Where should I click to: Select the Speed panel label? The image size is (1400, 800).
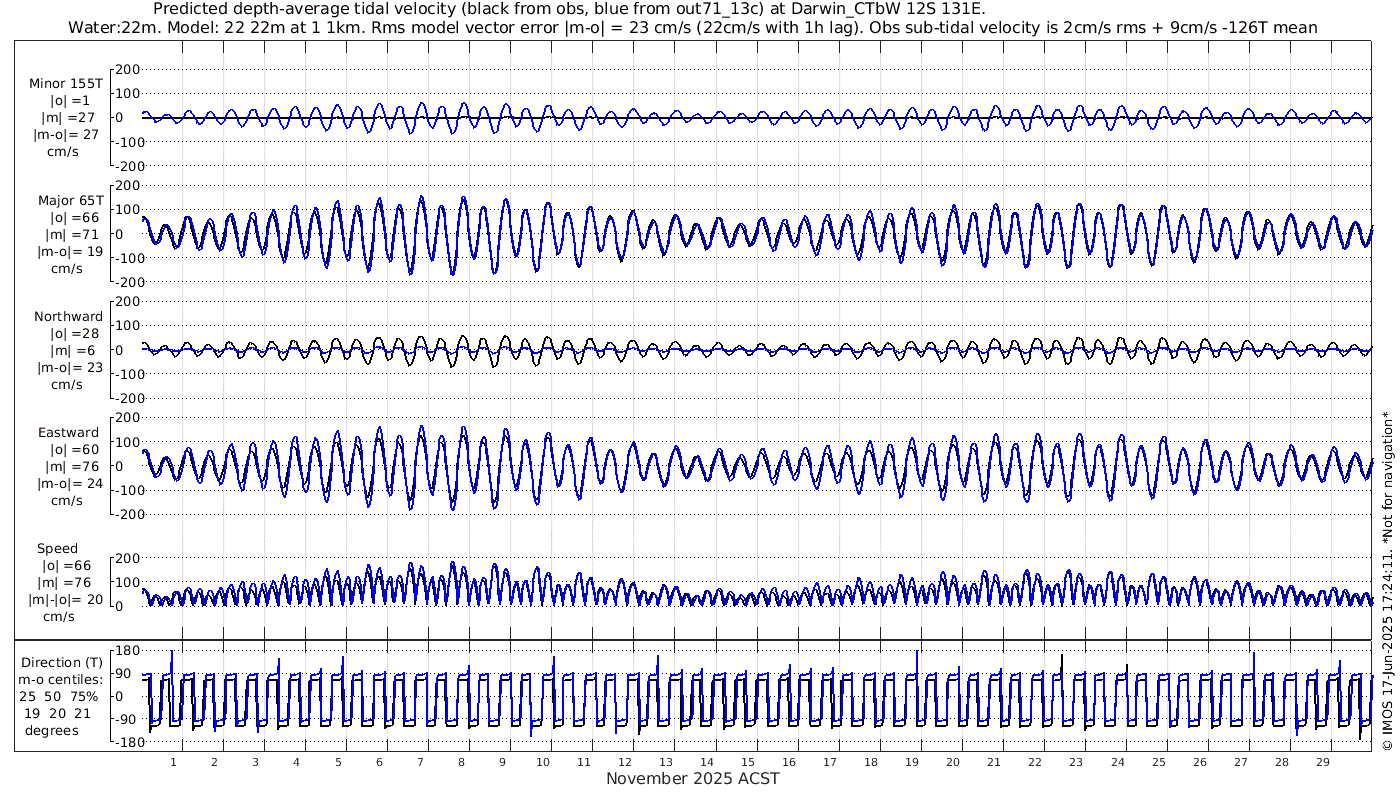pos(57,549)
